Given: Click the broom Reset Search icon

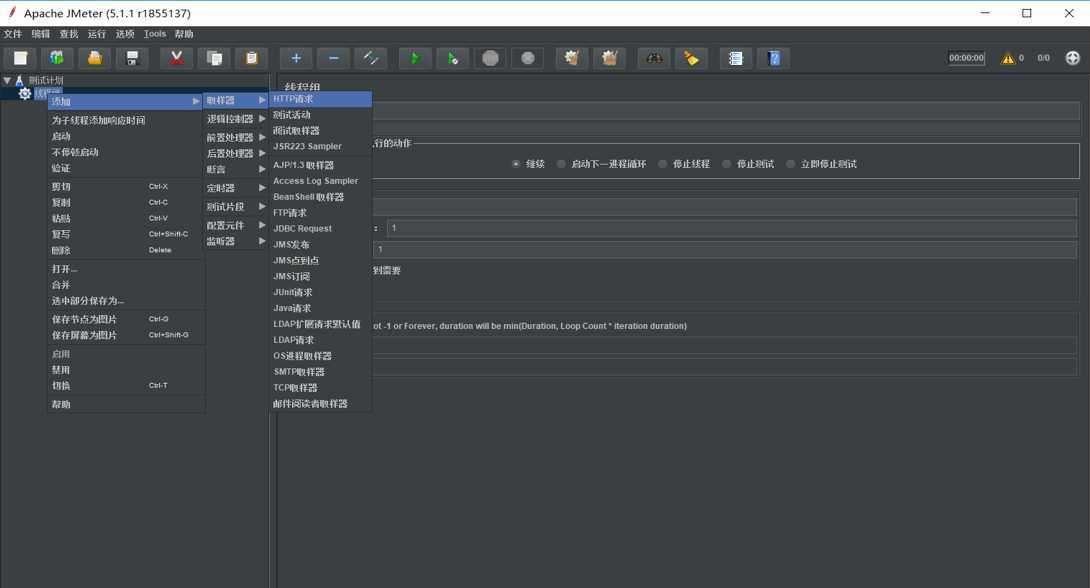Looking at the screenshot, I should tap(692, 58).
